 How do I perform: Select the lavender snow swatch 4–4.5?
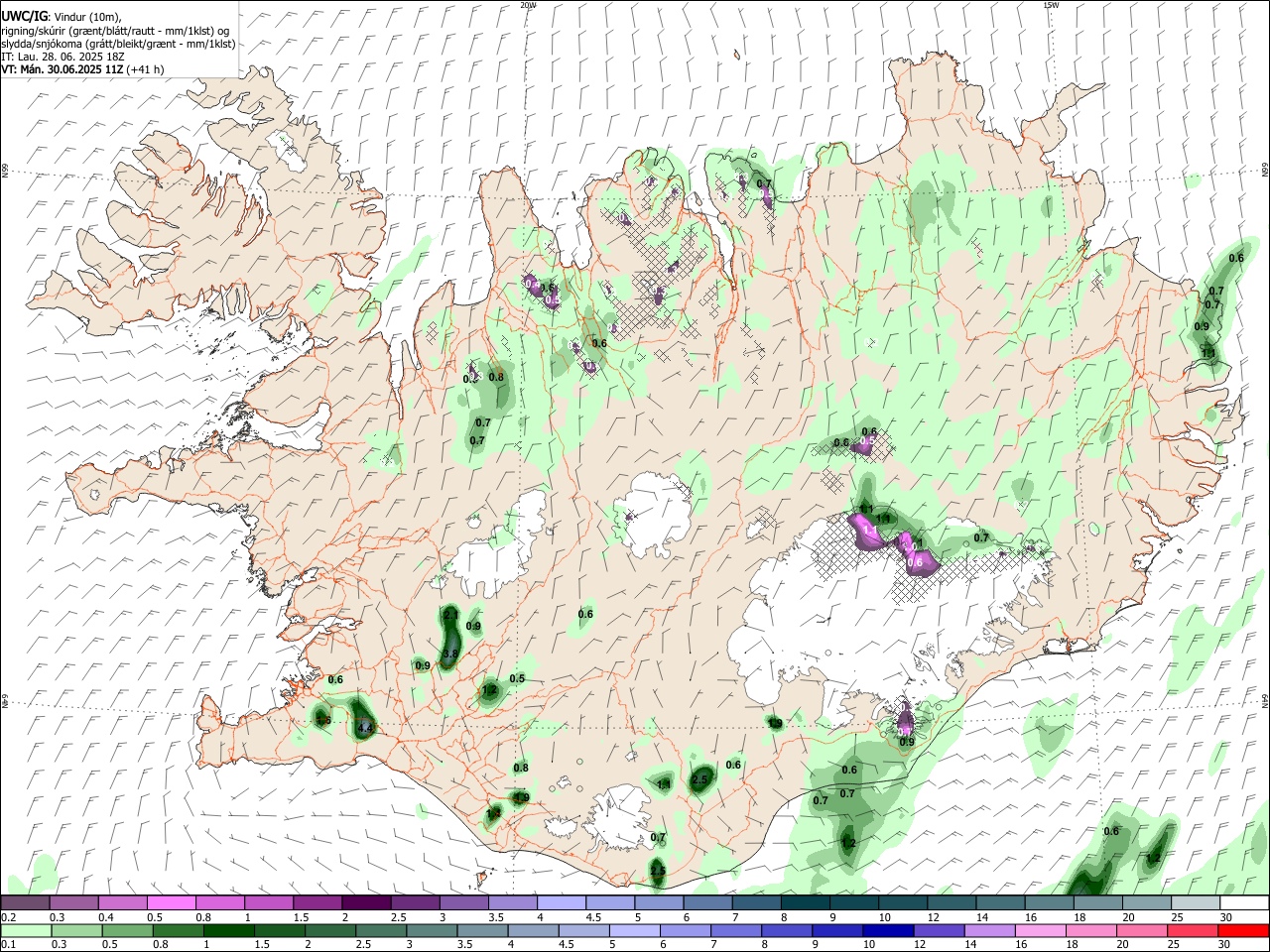coord(561,903)
